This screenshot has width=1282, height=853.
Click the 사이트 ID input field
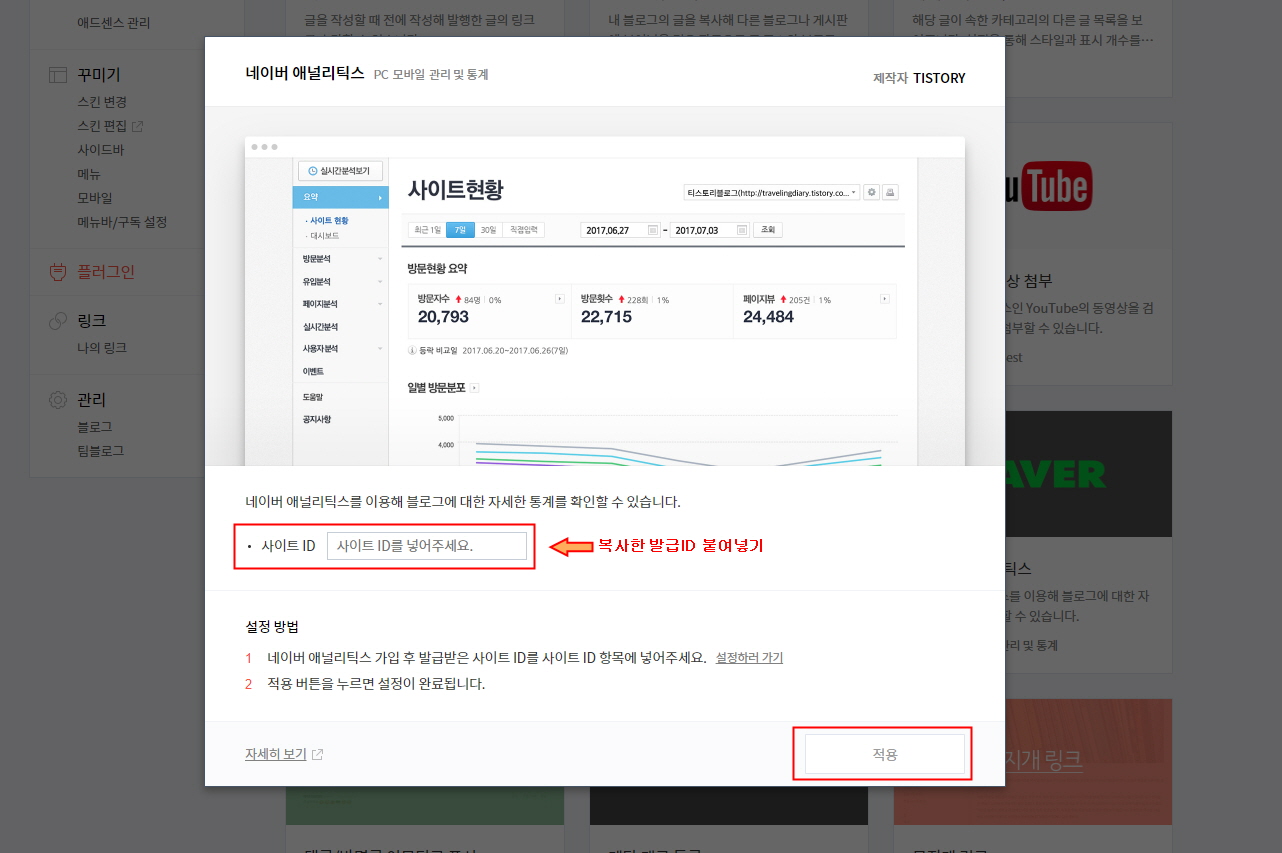(x=428, y=545)
